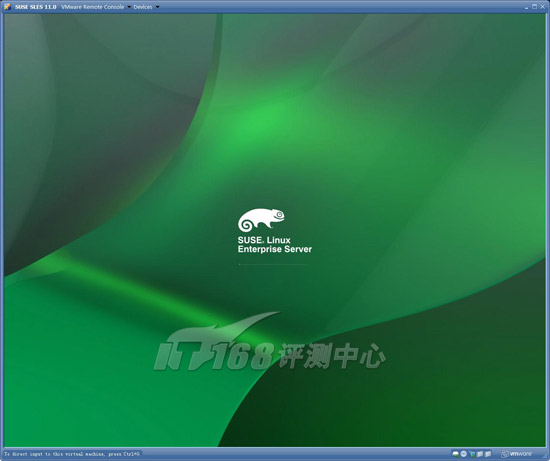Minimize the remote console window

(x=526, y=7)
